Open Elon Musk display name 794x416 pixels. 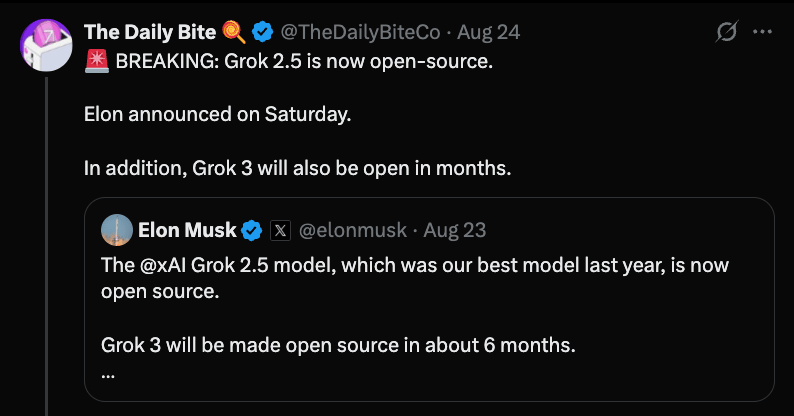click(x=187, y=230)
